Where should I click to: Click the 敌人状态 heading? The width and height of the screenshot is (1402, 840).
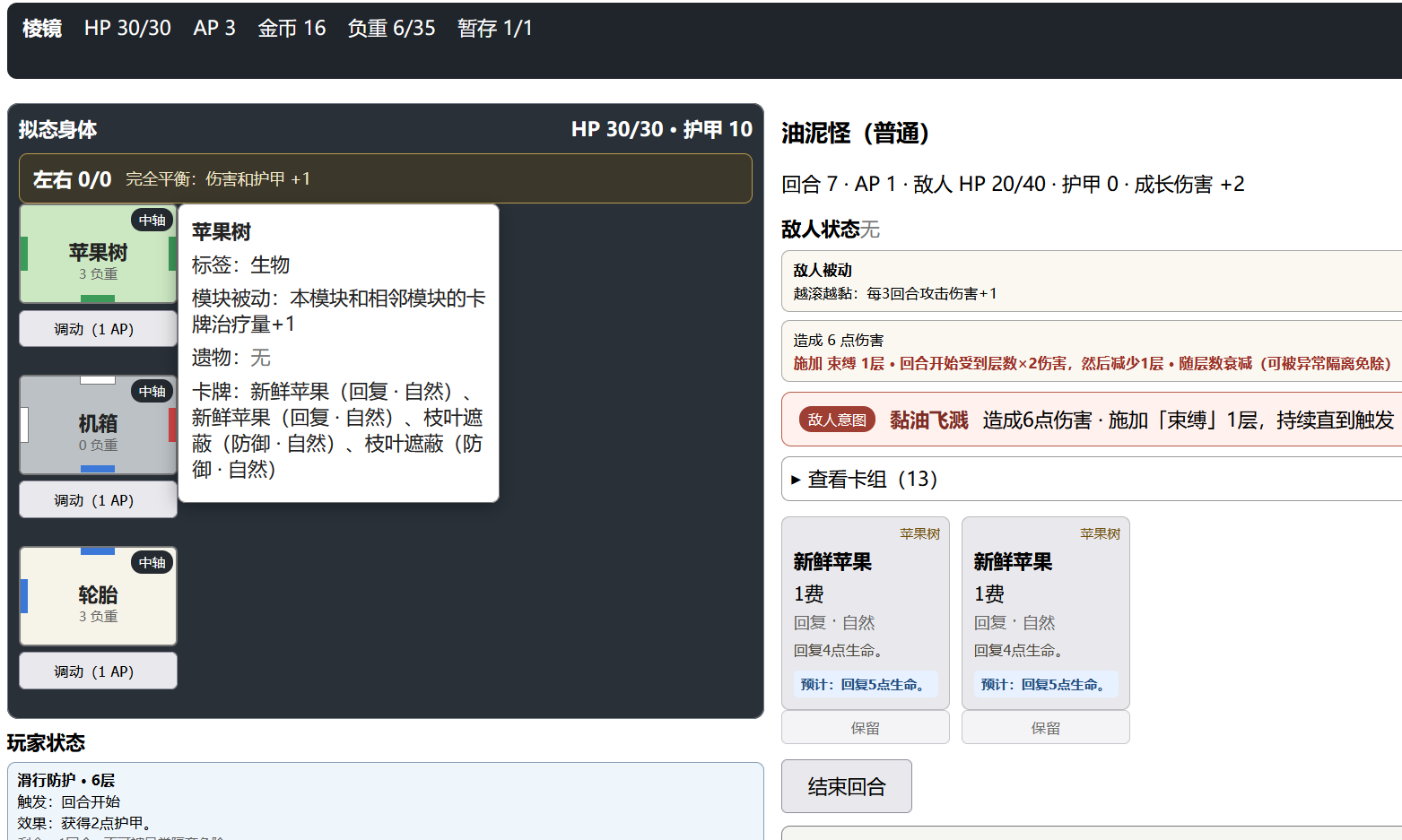[820, 229]
